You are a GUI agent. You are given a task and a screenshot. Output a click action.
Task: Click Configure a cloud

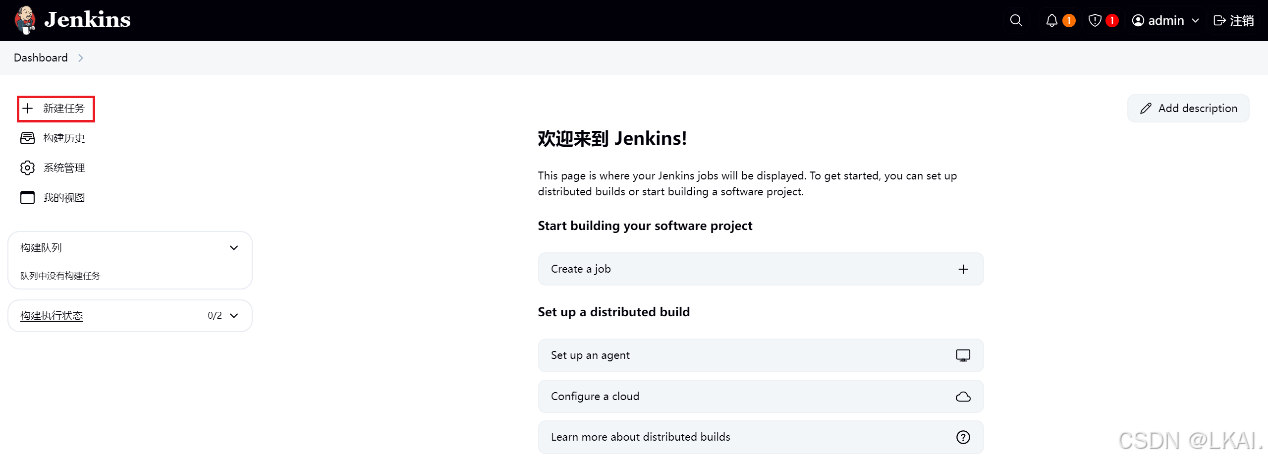click(x=761, y=396)
